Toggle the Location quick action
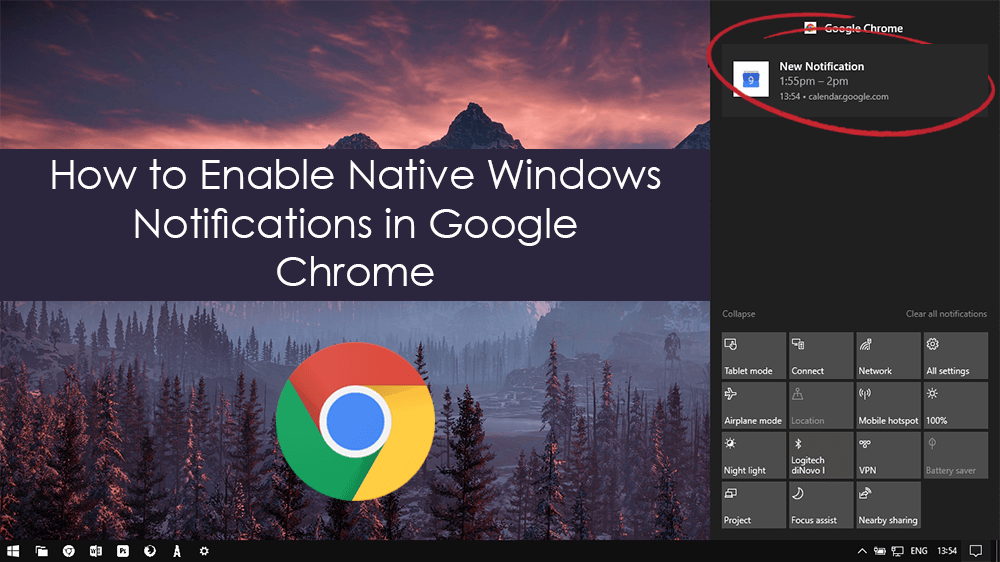Image resolution: width=1000 pixels, height=562 pixels. tap(821, 406)
